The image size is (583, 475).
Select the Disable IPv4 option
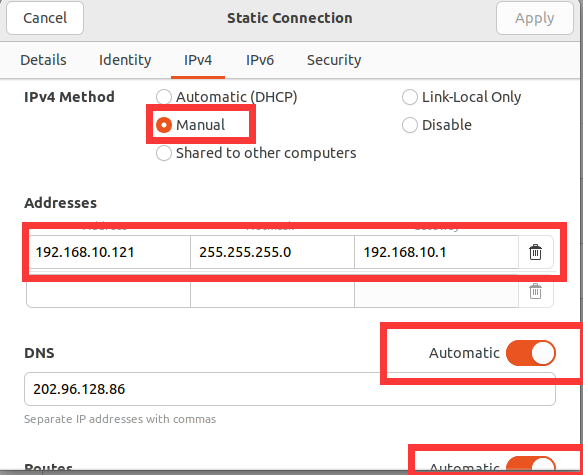pyautogui.click(x=437, y=125)
